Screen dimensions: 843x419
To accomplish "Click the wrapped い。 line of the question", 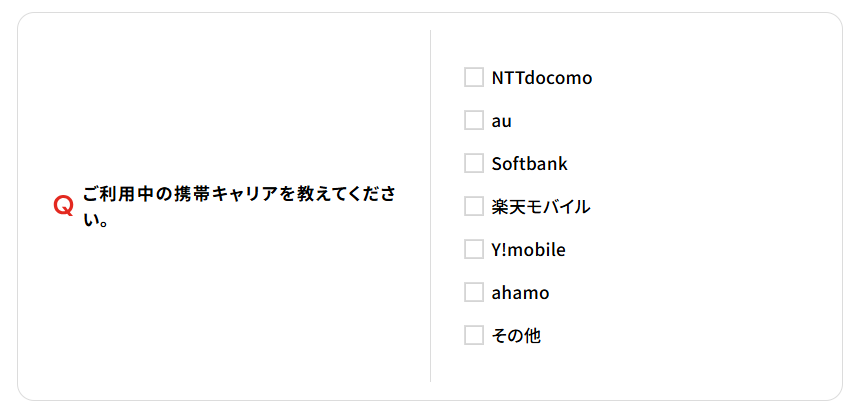I will coord(96,219).
